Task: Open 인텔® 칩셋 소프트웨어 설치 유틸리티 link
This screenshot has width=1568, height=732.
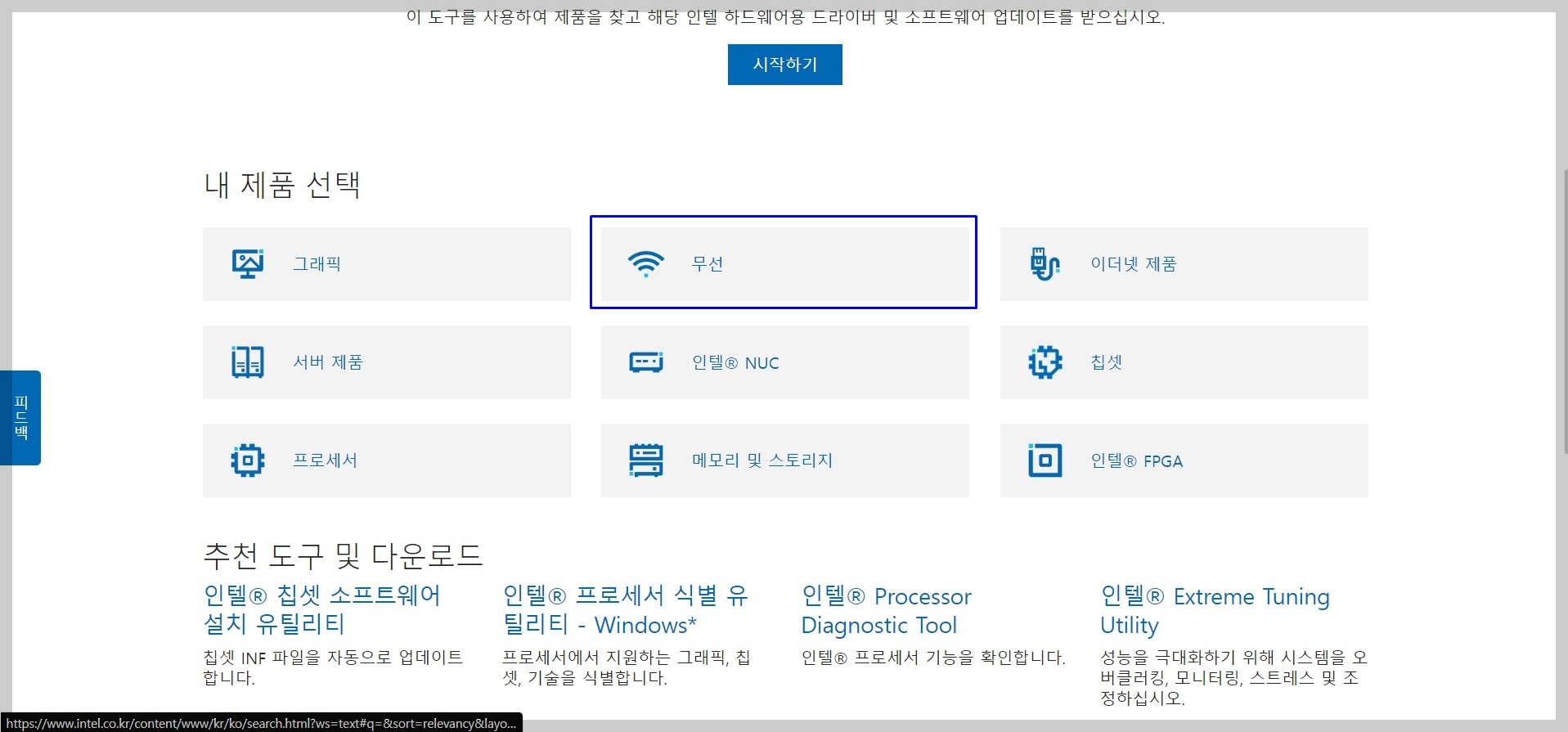Action: click(x=321, y=610)
